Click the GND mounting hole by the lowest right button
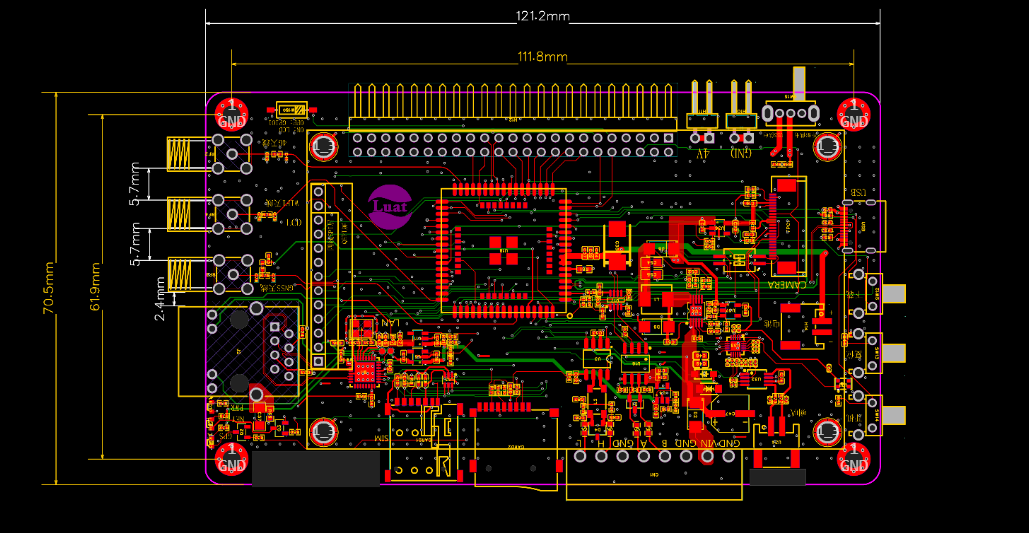 coord(853,458)
